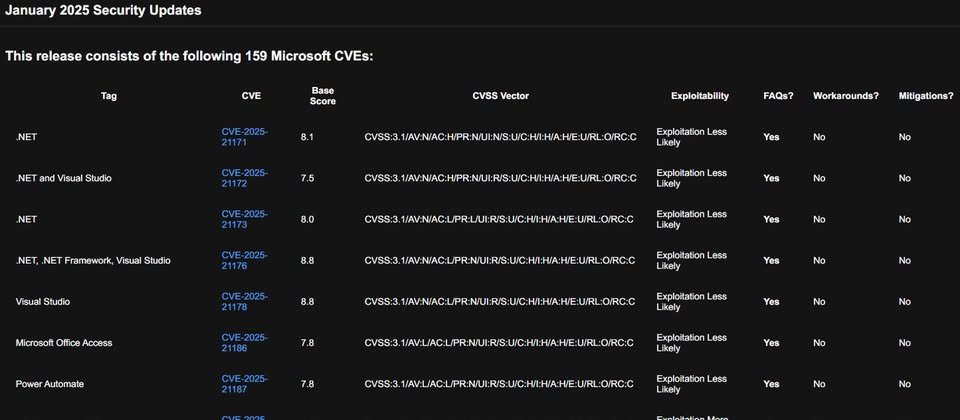Click the Base Score column header

coord(323,96)
